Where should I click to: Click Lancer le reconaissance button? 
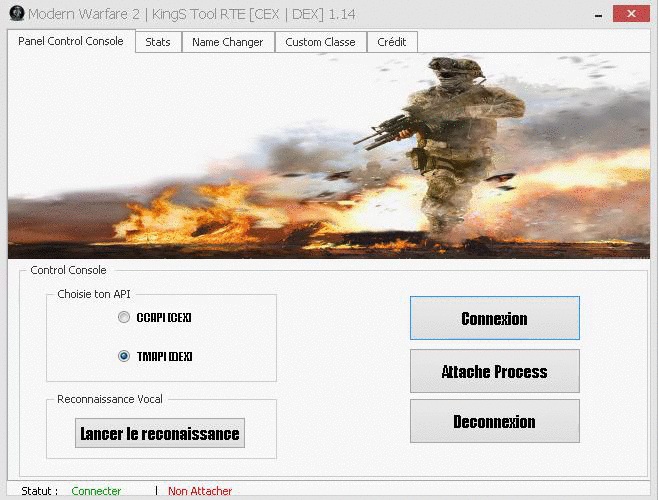click(x=160, y=433)
